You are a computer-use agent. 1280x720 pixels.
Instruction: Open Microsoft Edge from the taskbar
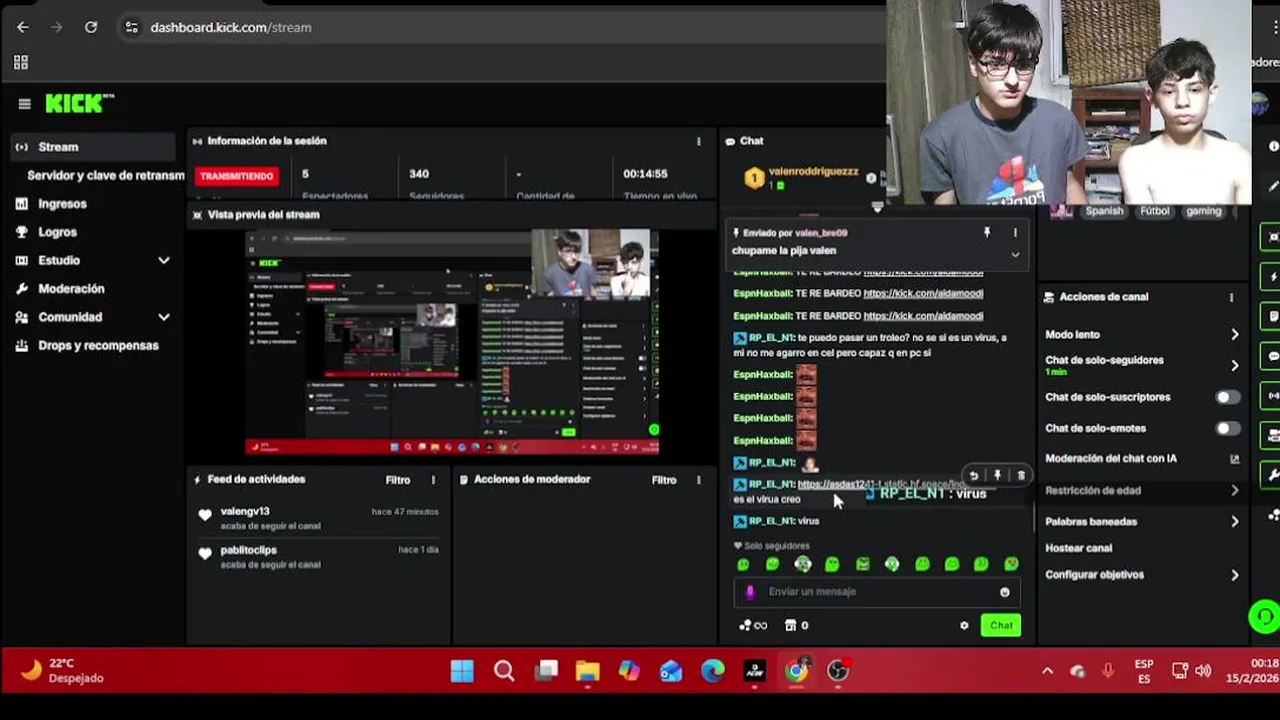click(x=712, y=671)
